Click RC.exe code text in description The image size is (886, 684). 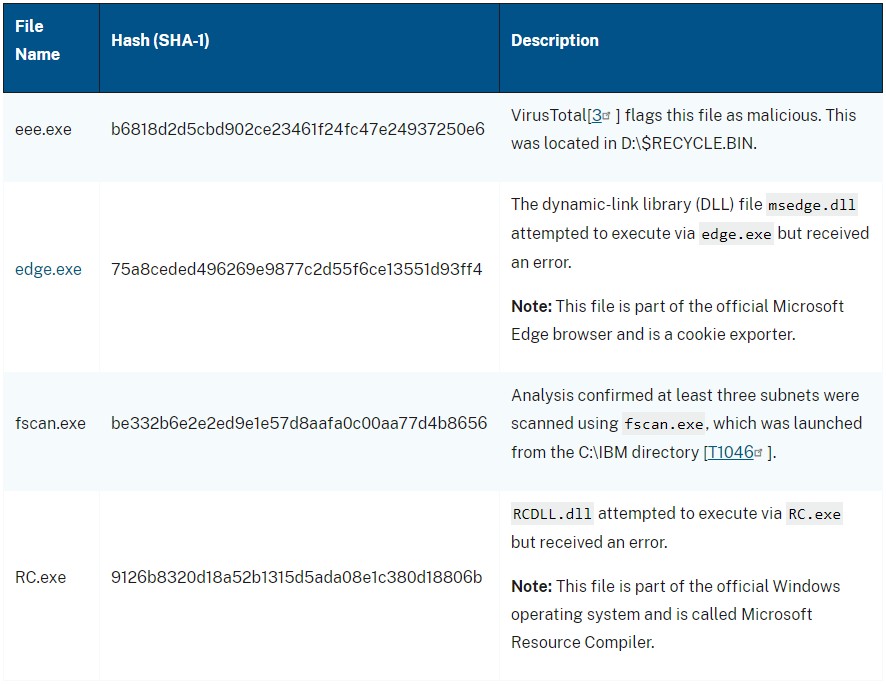(x=814, y=514)
